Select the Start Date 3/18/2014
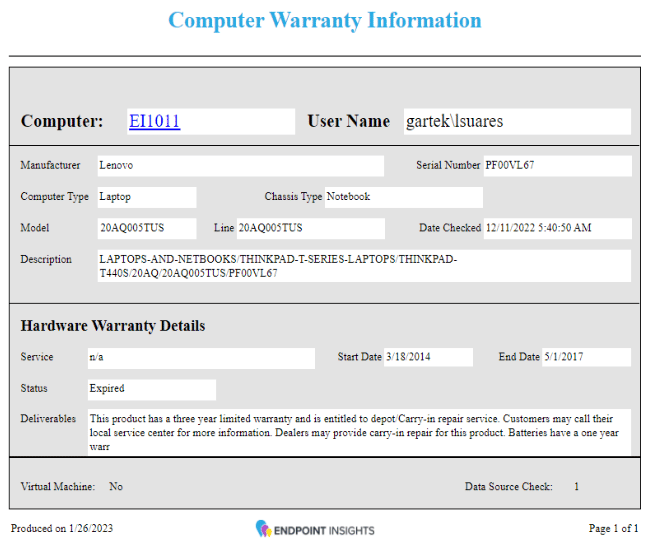Screen dimensions: 657x555 click(428, 357)
